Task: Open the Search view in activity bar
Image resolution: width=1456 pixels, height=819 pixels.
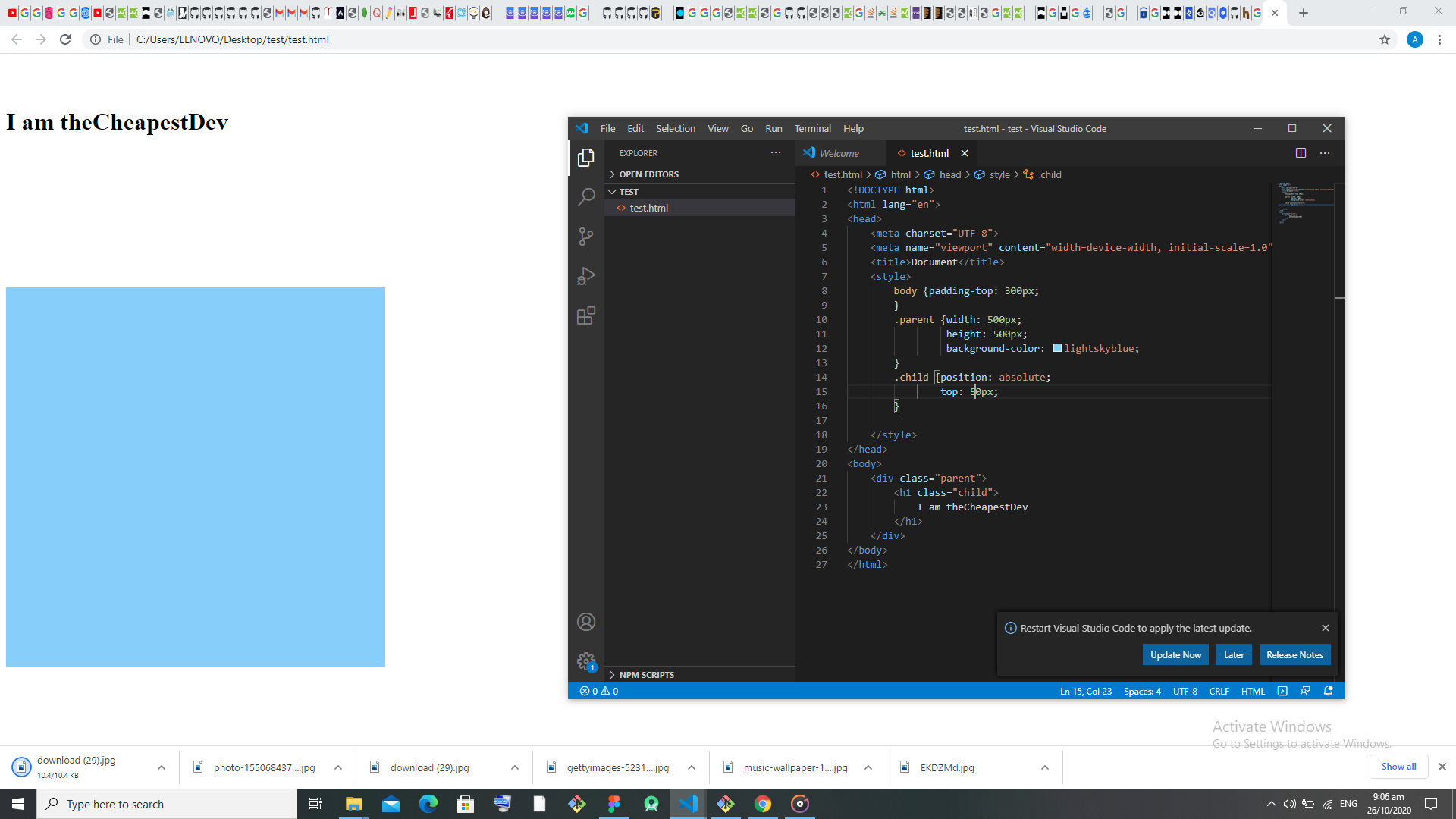Action: (585, 197)
